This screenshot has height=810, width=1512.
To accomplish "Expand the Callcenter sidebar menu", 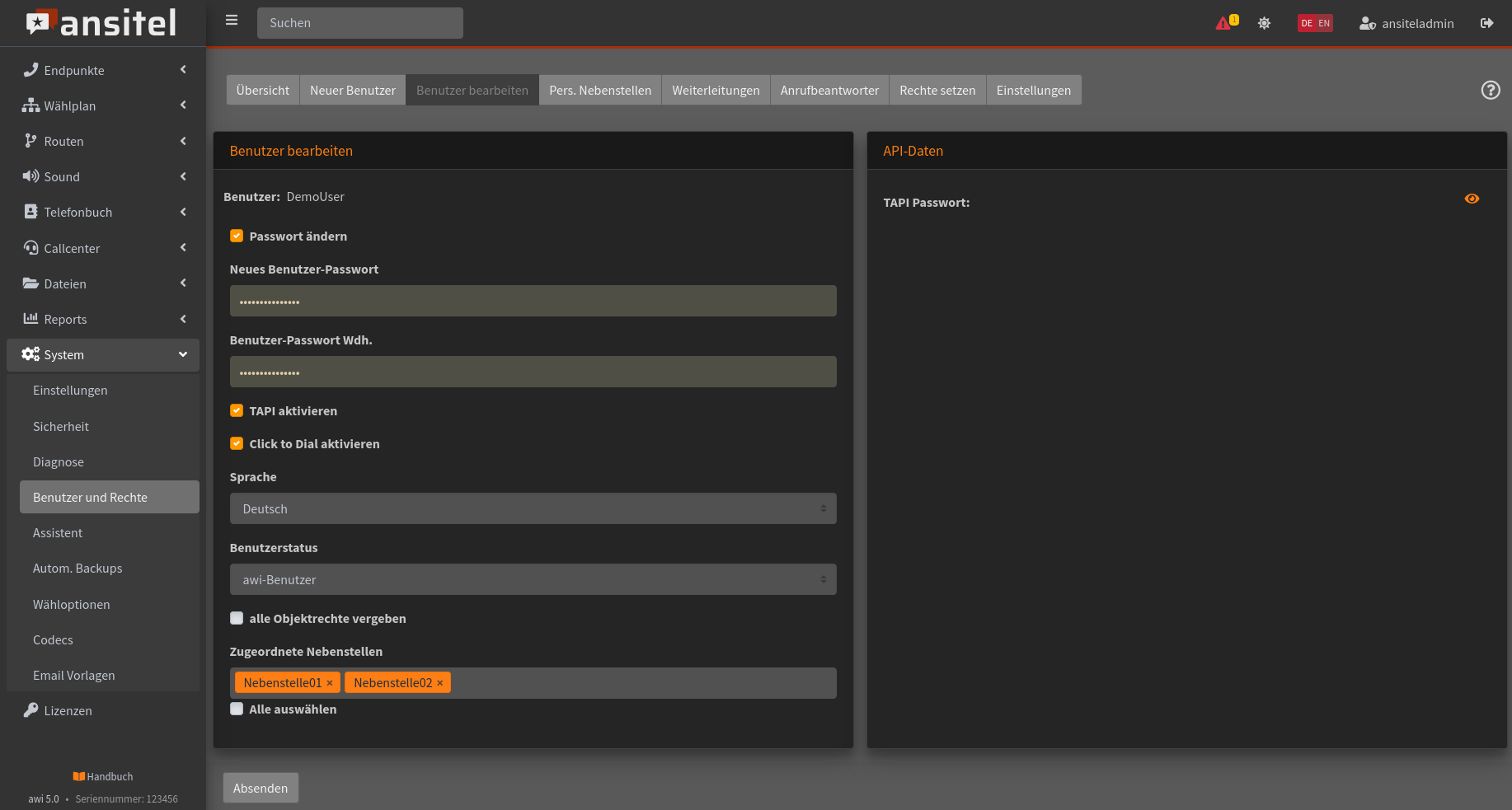I will click(x=103, y=248).
